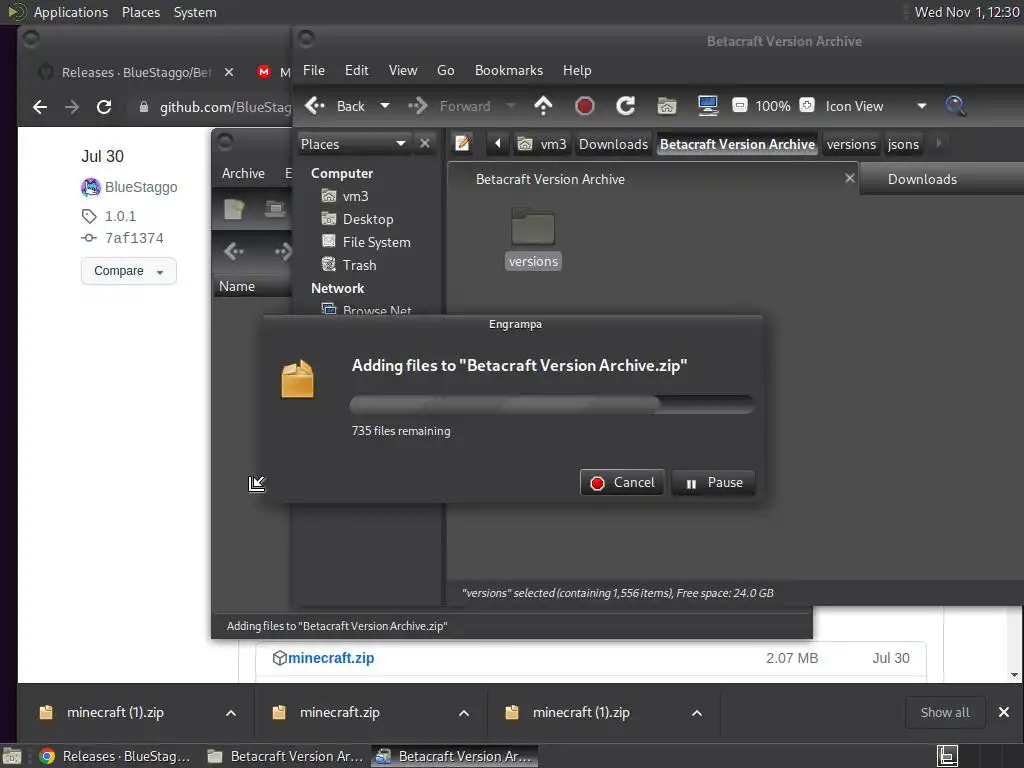Toggle the location edit pencil button
The width and height of the screenshot is (1024, 768).
[x=463, y=143]
